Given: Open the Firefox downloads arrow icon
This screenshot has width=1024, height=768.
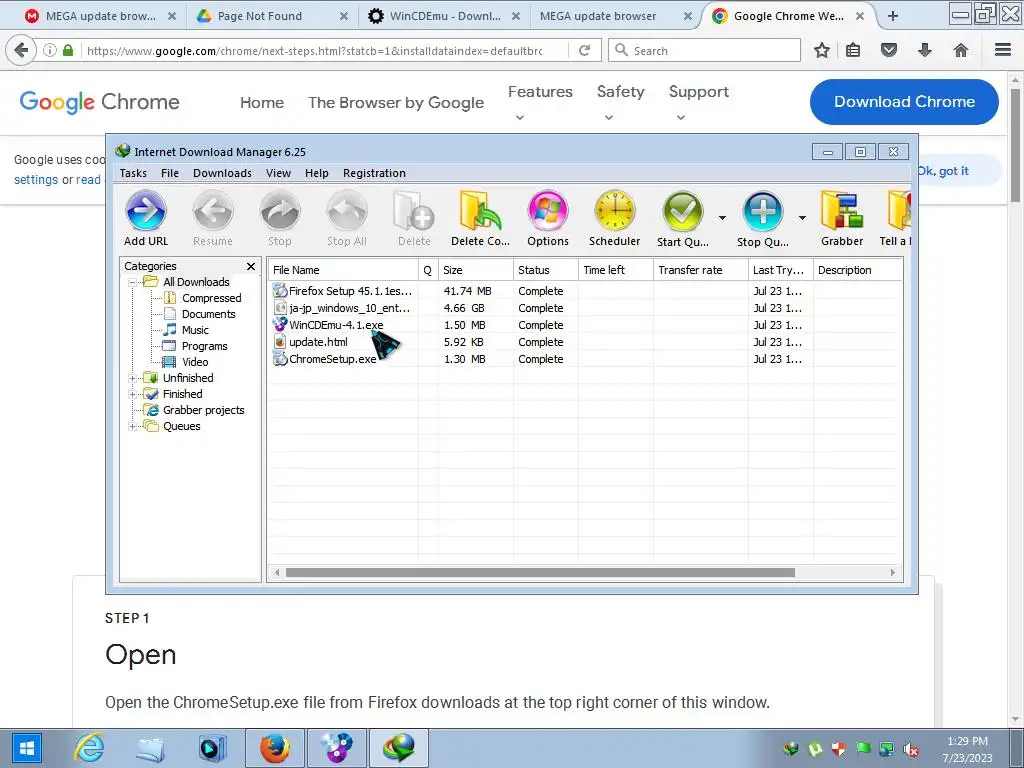Looking at the screenshot, I should [925, 50].
